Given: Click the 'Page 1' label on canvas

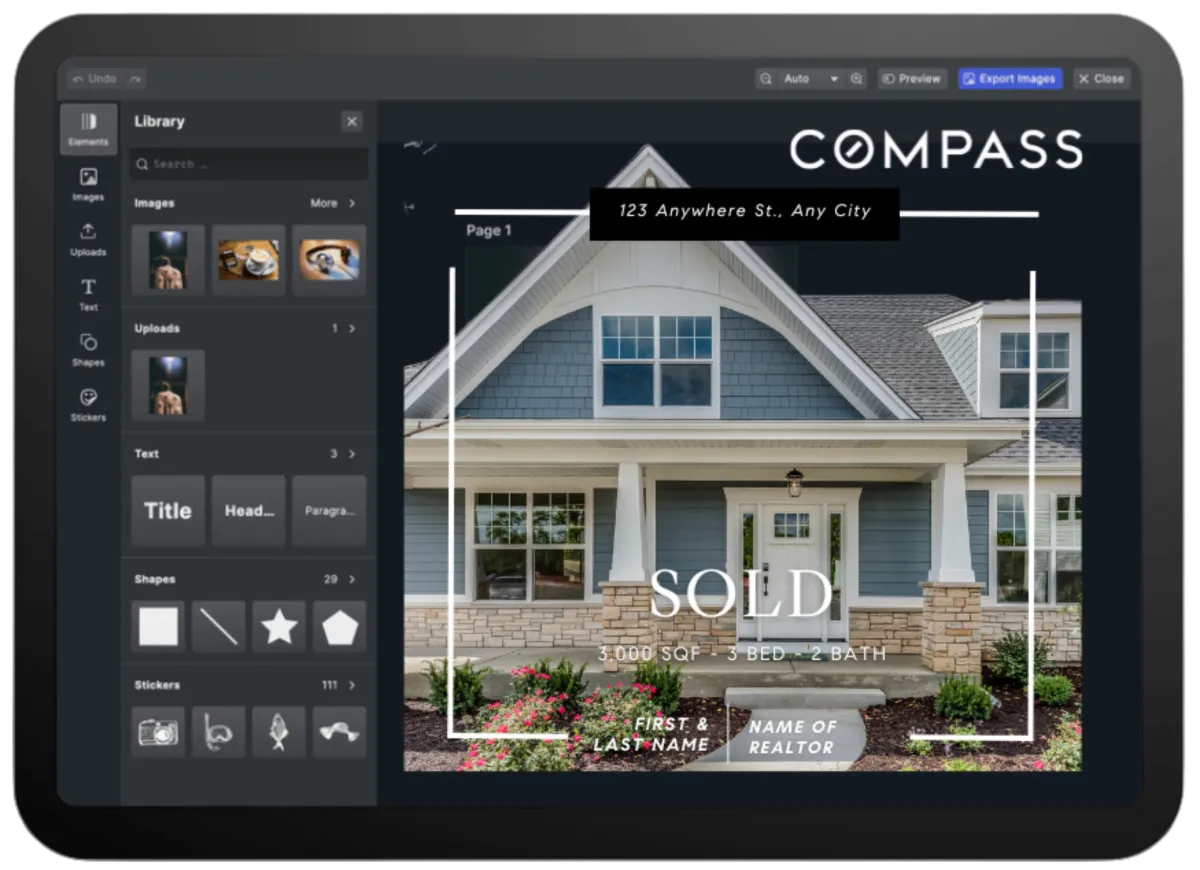Looking at the screenshot, I should tap(489, 230).
